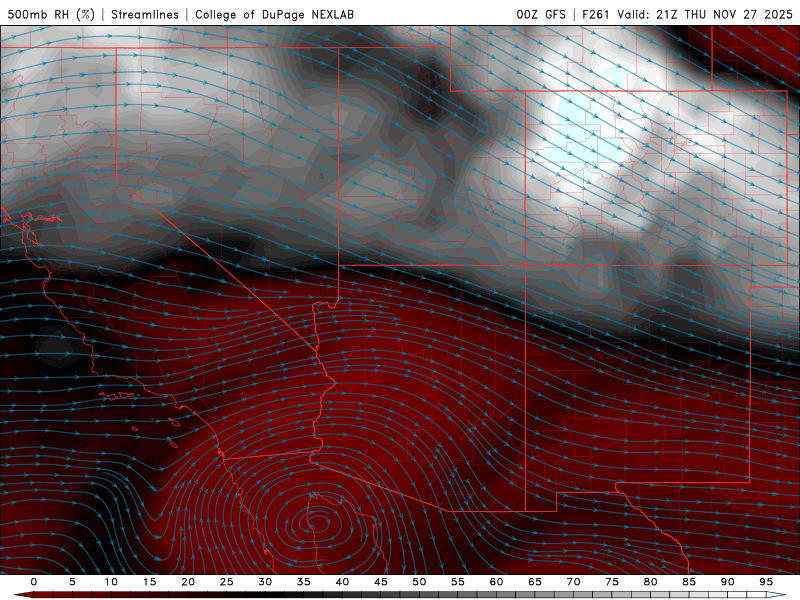Click the "00Z GFS" model run label

pyautogui.click(x=541, y=14)
